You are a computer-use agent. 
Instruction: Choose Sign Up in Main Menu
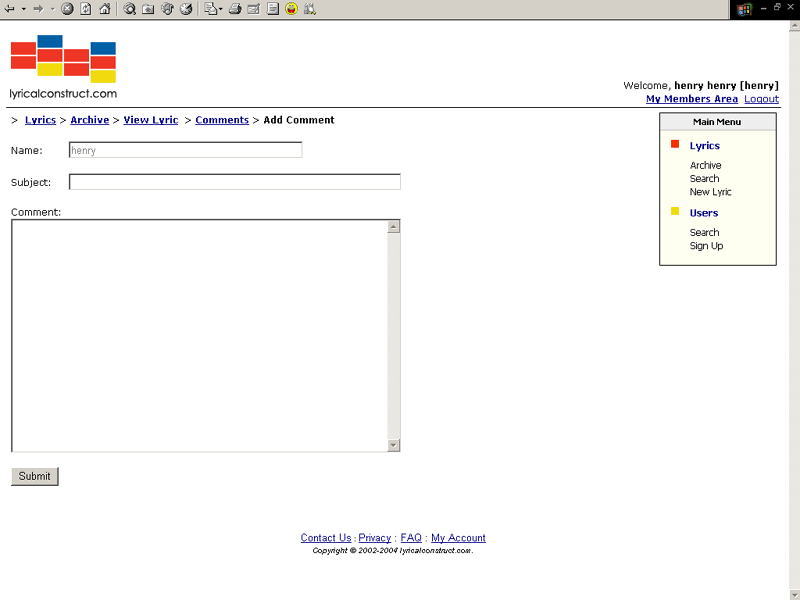click(x=706, y=246)
